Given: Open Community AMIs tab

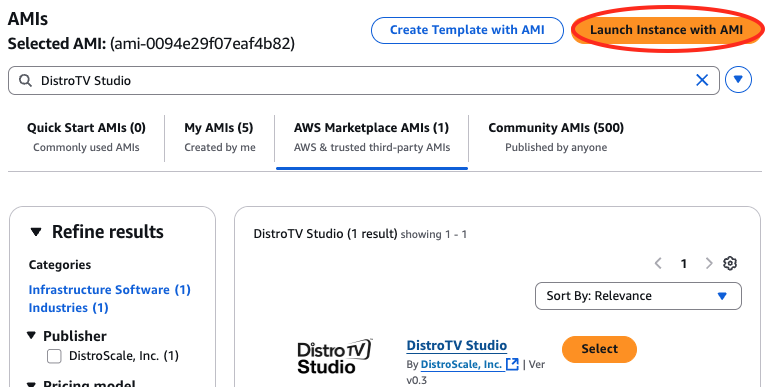Looking at the screenshot, I should tap(556, 137).
